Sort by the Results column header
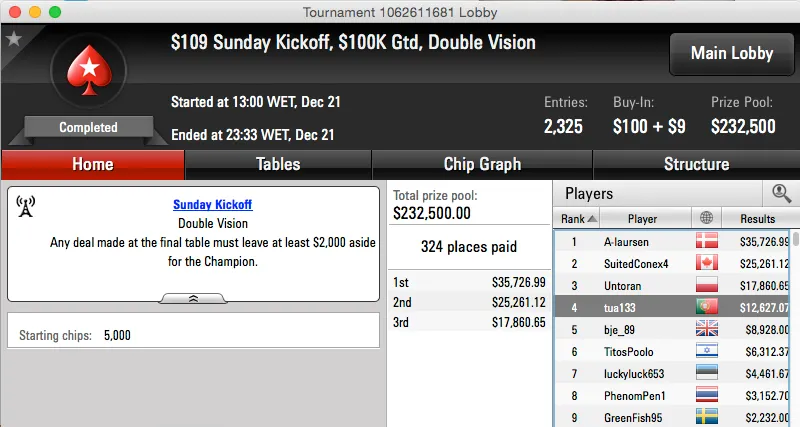Viewport: 800px width, 427px height. pyautogui.click(x=757, y=218)
